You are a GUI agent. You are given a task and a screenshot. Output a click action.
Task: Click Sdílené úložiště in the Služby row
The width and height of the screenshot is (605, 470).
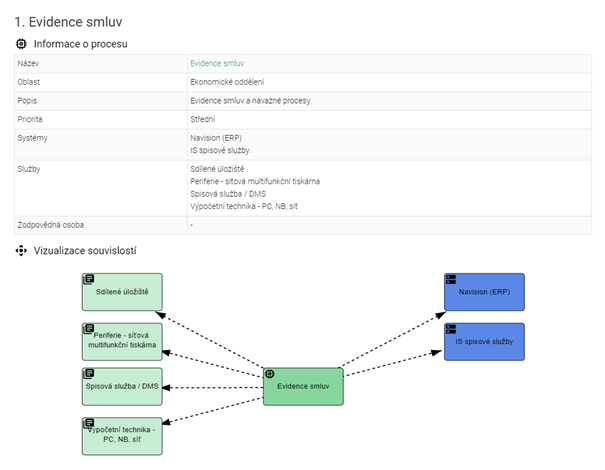[217, 169]
